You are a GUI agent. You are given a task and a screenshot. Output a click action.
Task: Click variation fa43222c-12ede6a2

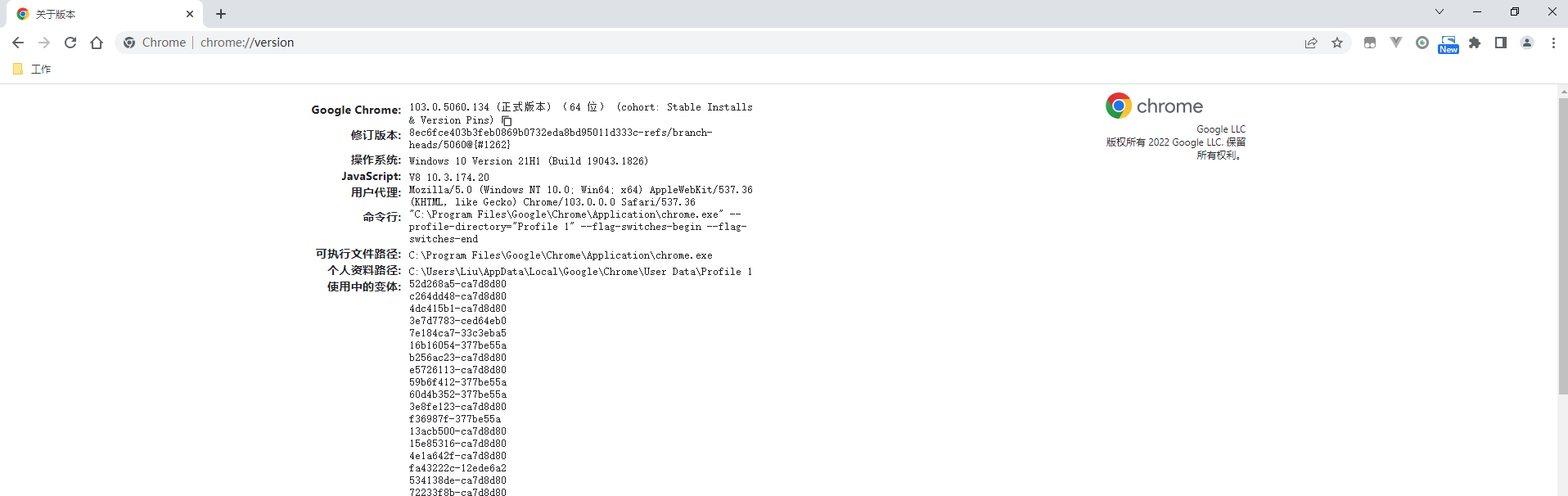click(457, 468)
